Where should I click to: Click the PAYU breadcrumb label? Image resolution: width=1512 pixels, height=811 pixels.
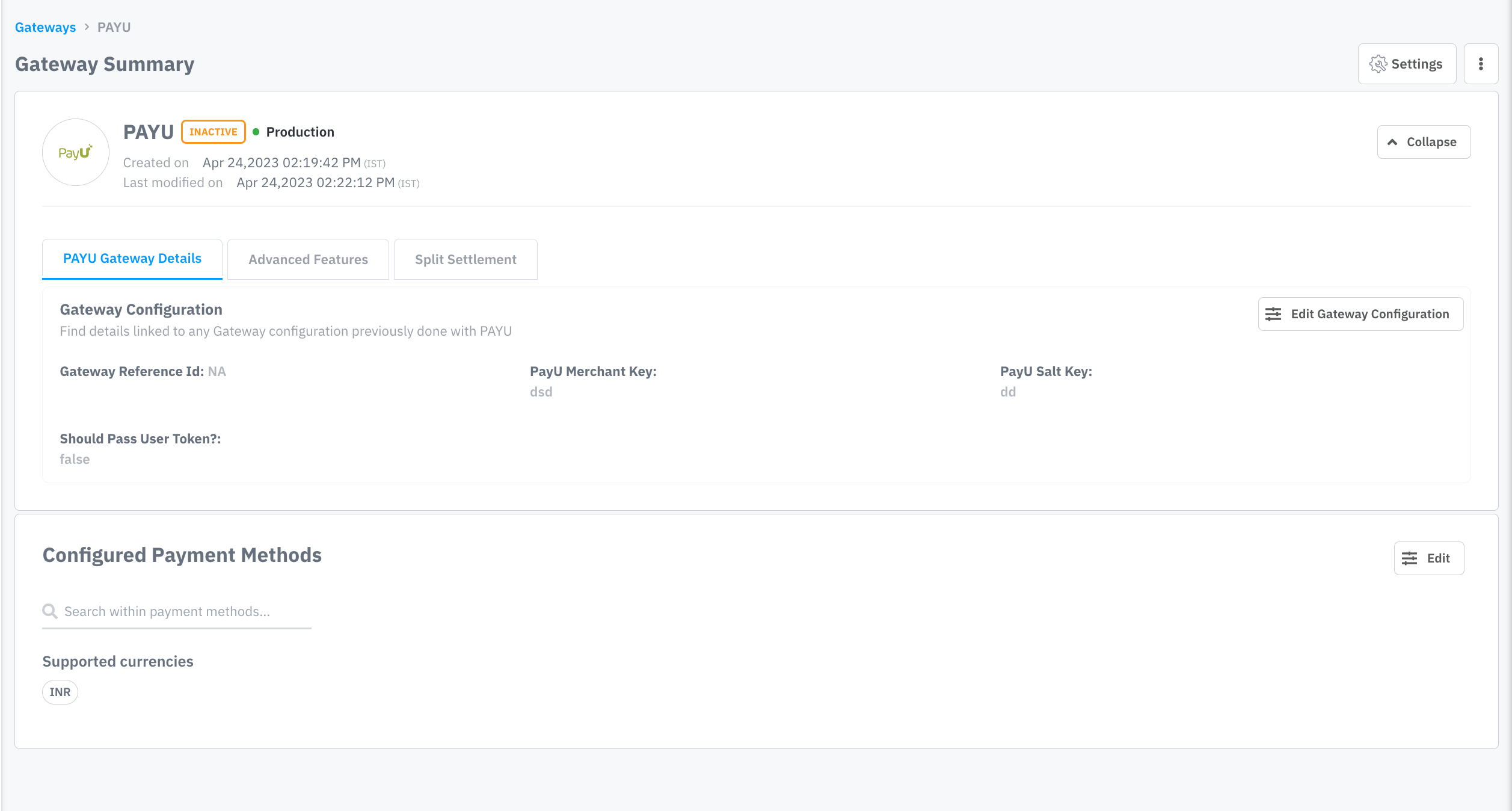click(x=114, y=27)
